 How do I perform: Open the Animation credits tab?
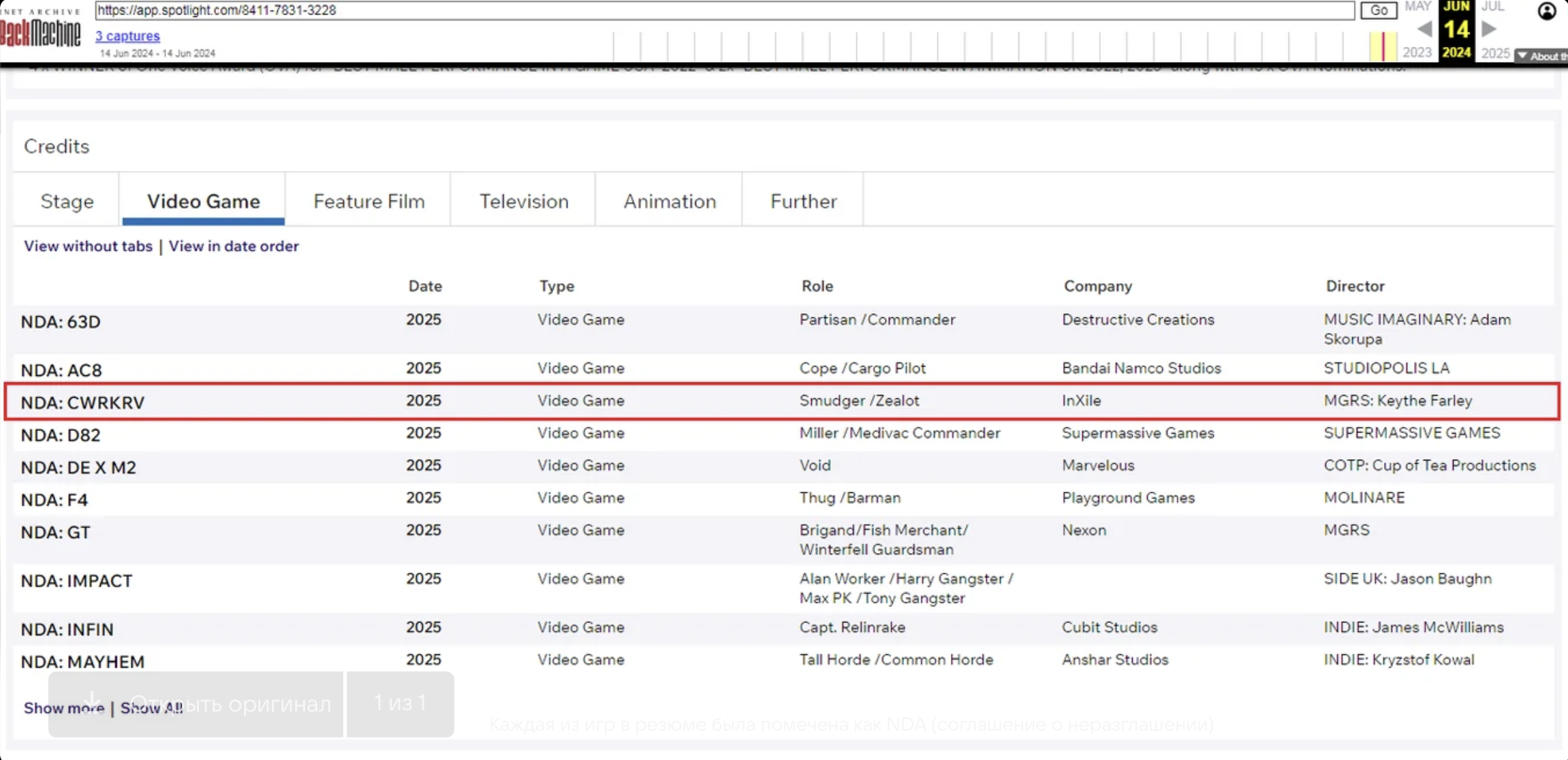click(670, 202)
